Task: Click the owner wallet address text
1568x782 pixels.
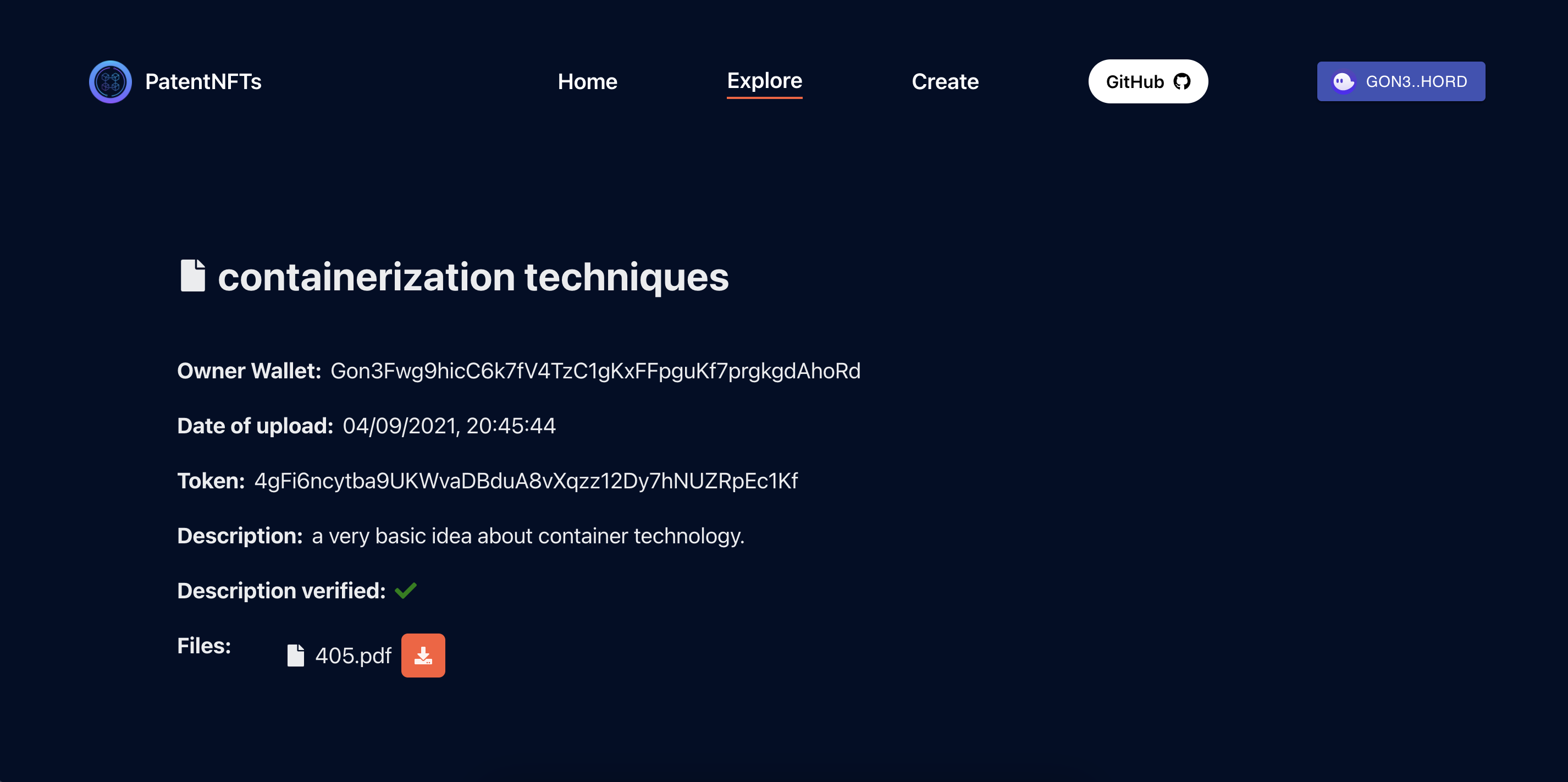Action: pos(595,371)
